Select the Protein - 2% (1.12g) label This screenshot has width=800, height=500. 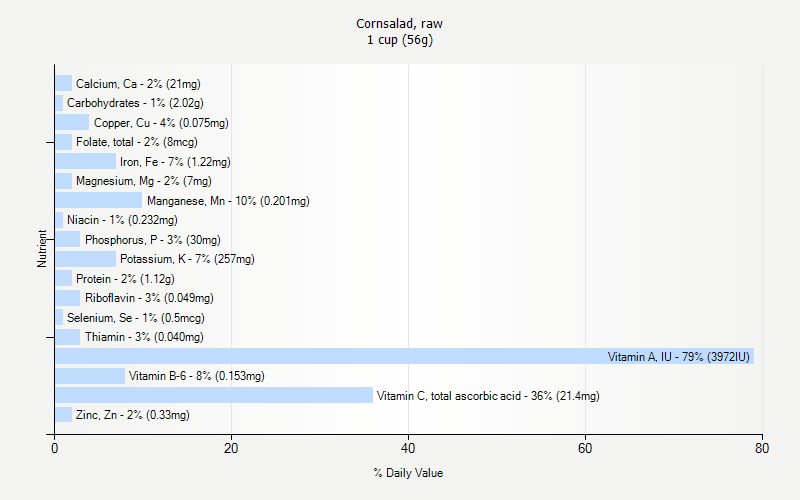[x=125, y=279]
